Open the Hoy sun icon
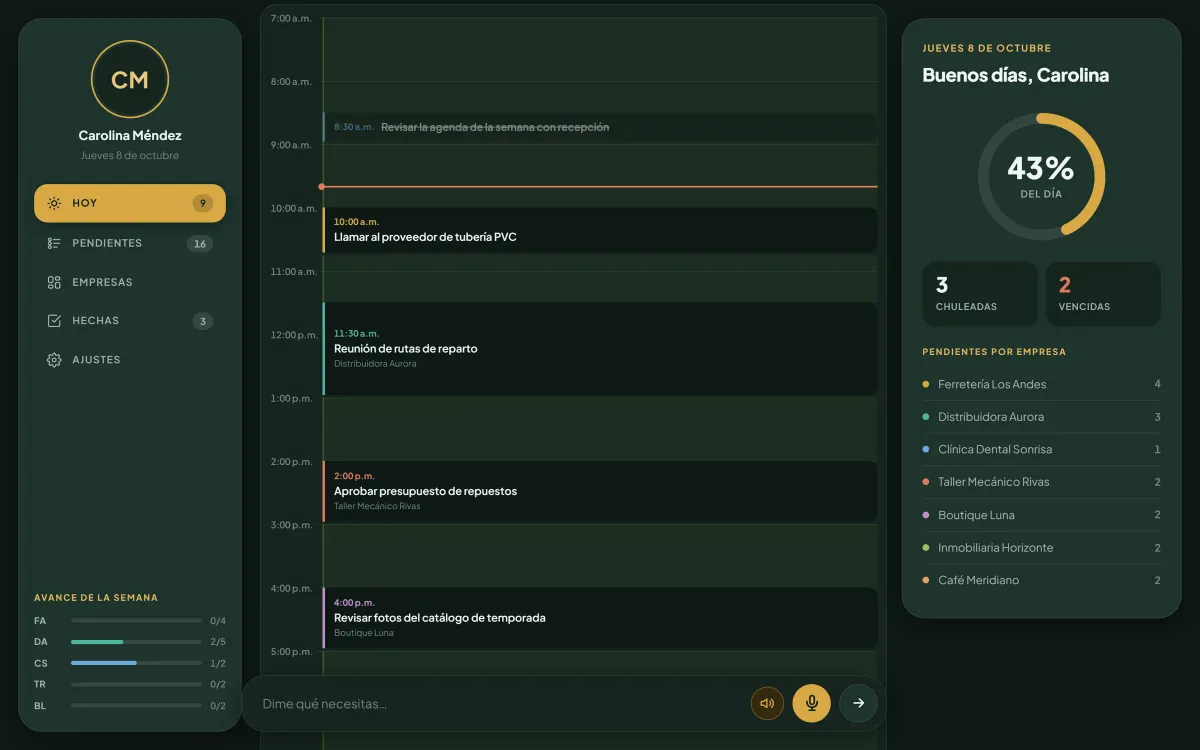Viewport: 1200px width, 750px height. [x=54, y=203]
